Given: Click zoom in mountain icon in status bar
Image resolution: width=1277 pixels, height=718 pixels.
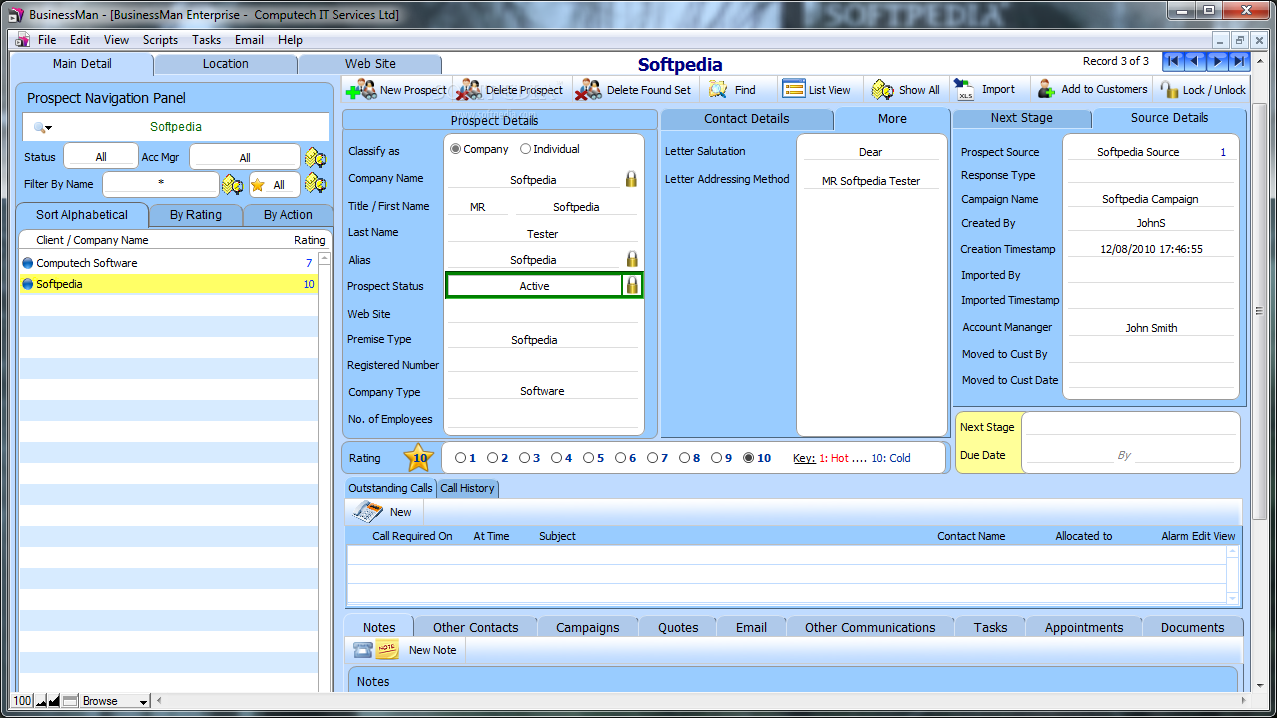Looking at the screenshot, I should 55,701.
